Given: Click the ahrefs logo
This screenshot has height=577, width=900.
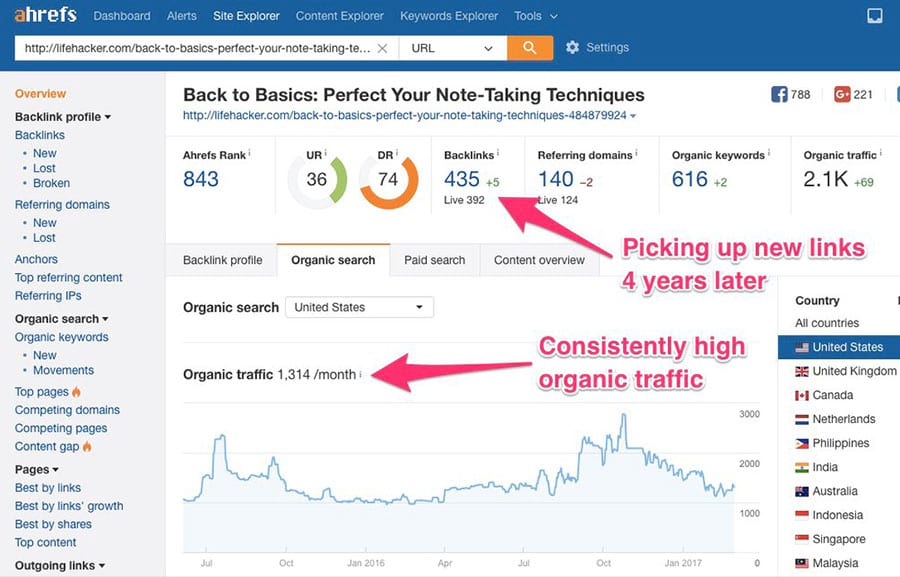Looking at the screenshot, I should [45, 15].
